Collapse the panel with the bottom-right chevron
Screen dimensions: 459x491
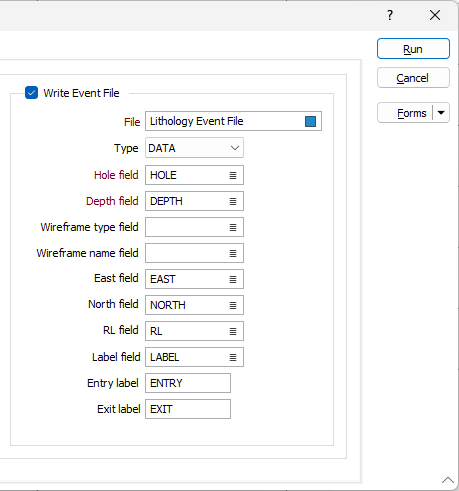coord(448,480)
